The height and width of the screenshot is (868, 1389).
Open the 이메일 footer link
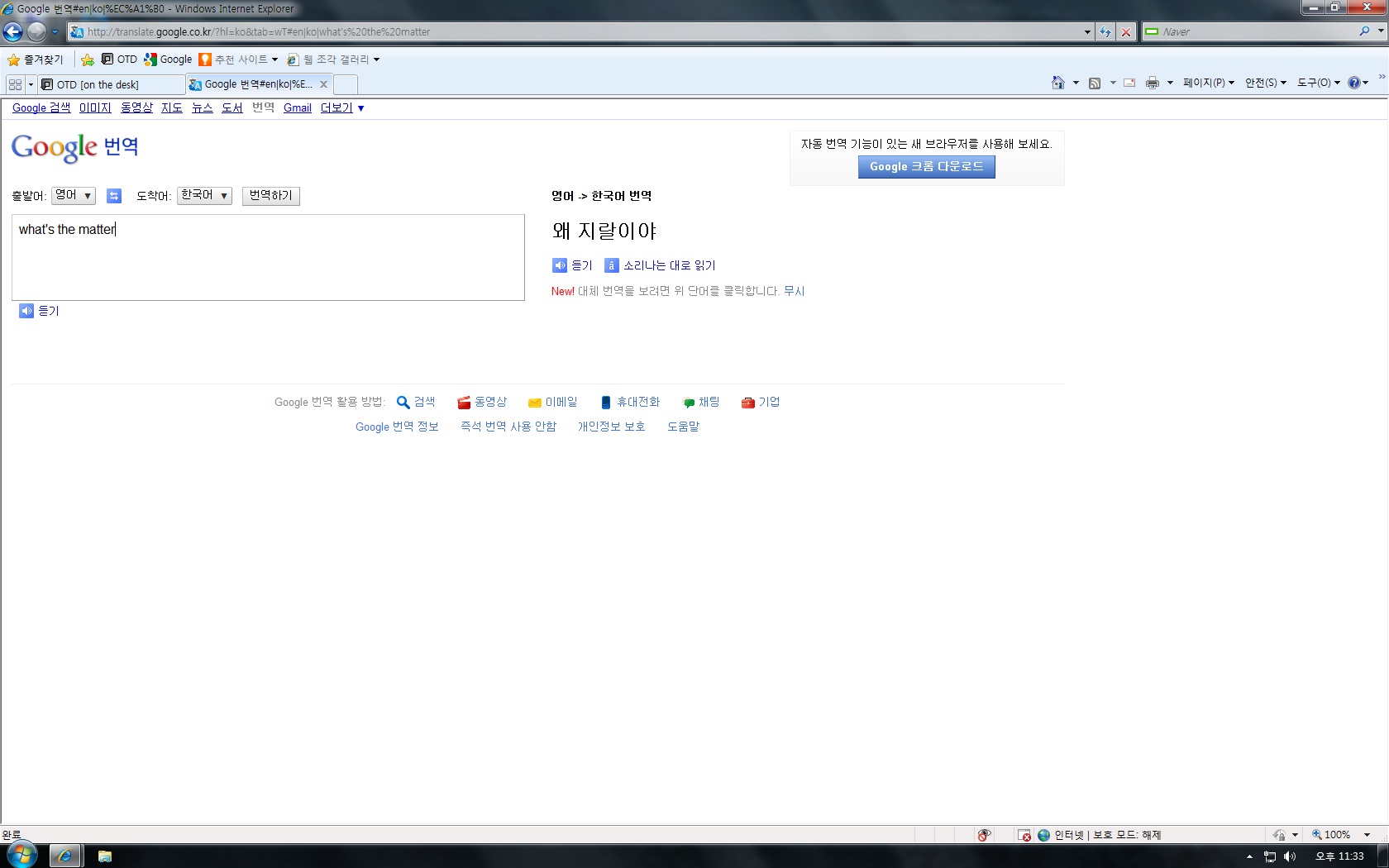tap(553, 402)
